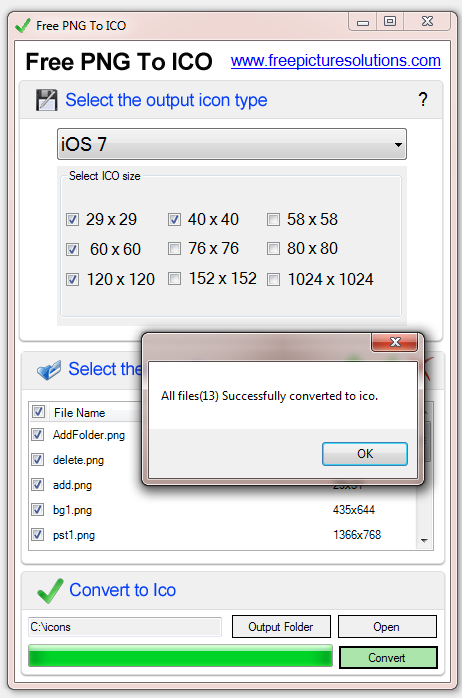Enable the 152 x 152 size checkbox

(174, 279)
